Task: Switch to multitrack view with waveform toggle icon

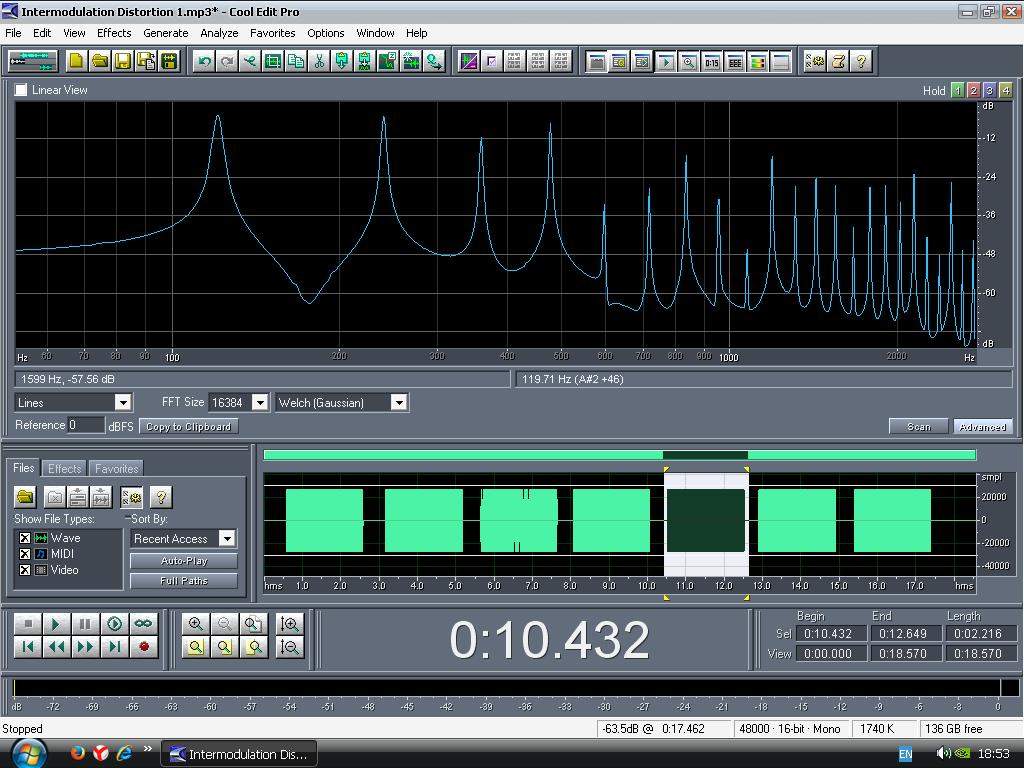Action: click(33, 61)
